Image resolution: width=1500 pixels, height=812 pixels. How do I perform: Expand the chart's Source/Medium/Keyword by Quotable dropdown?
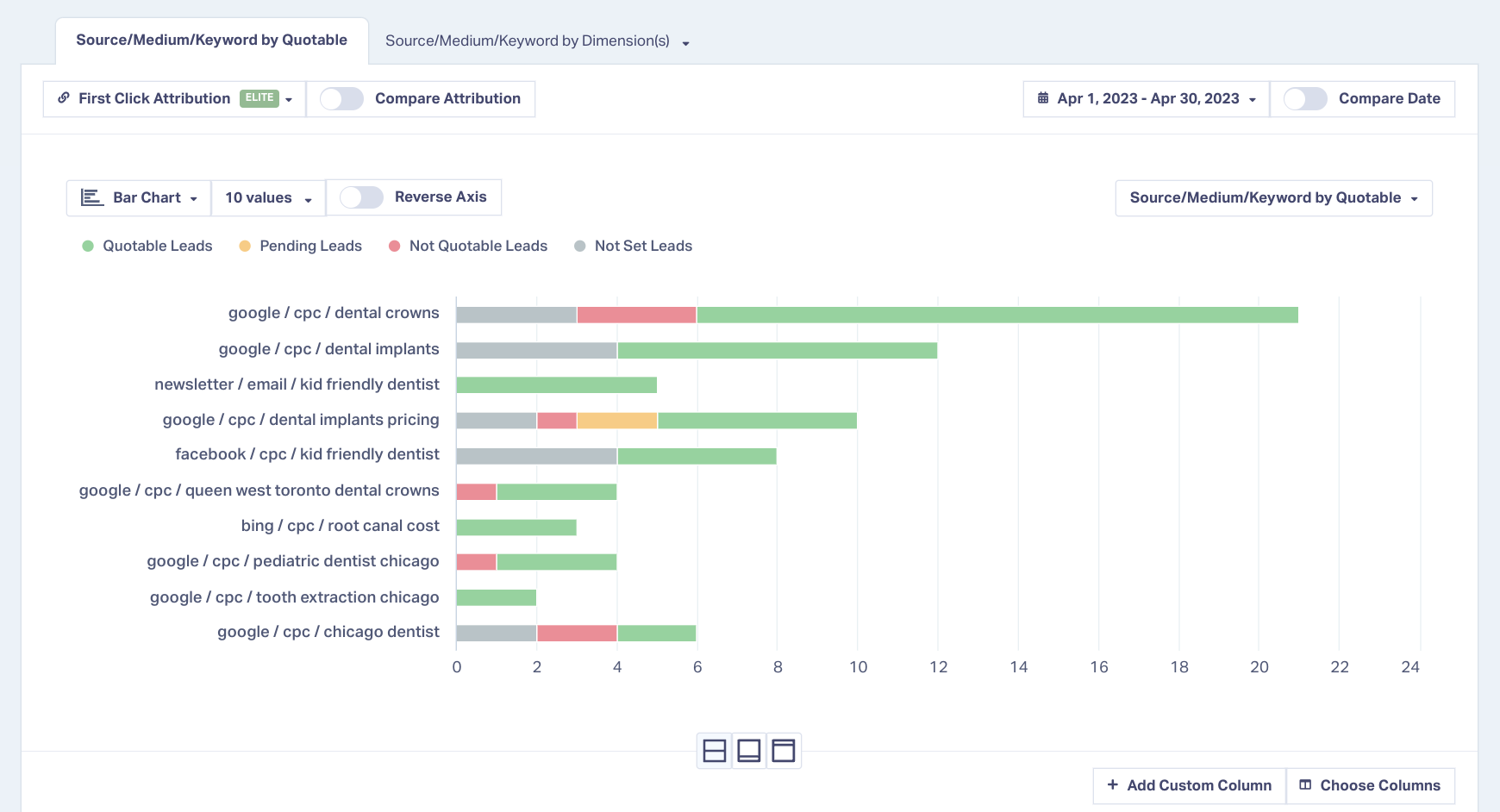click(1273, 198)
